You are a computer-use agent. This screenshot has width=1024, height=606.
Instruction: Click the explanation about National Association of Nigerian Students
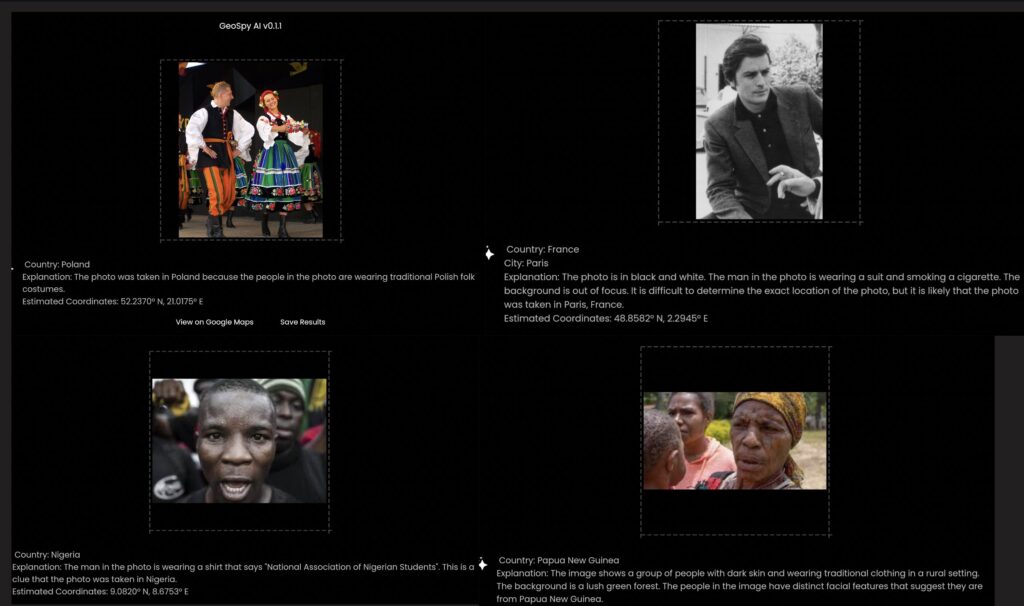pyautogui.click(x=243, y=573)
